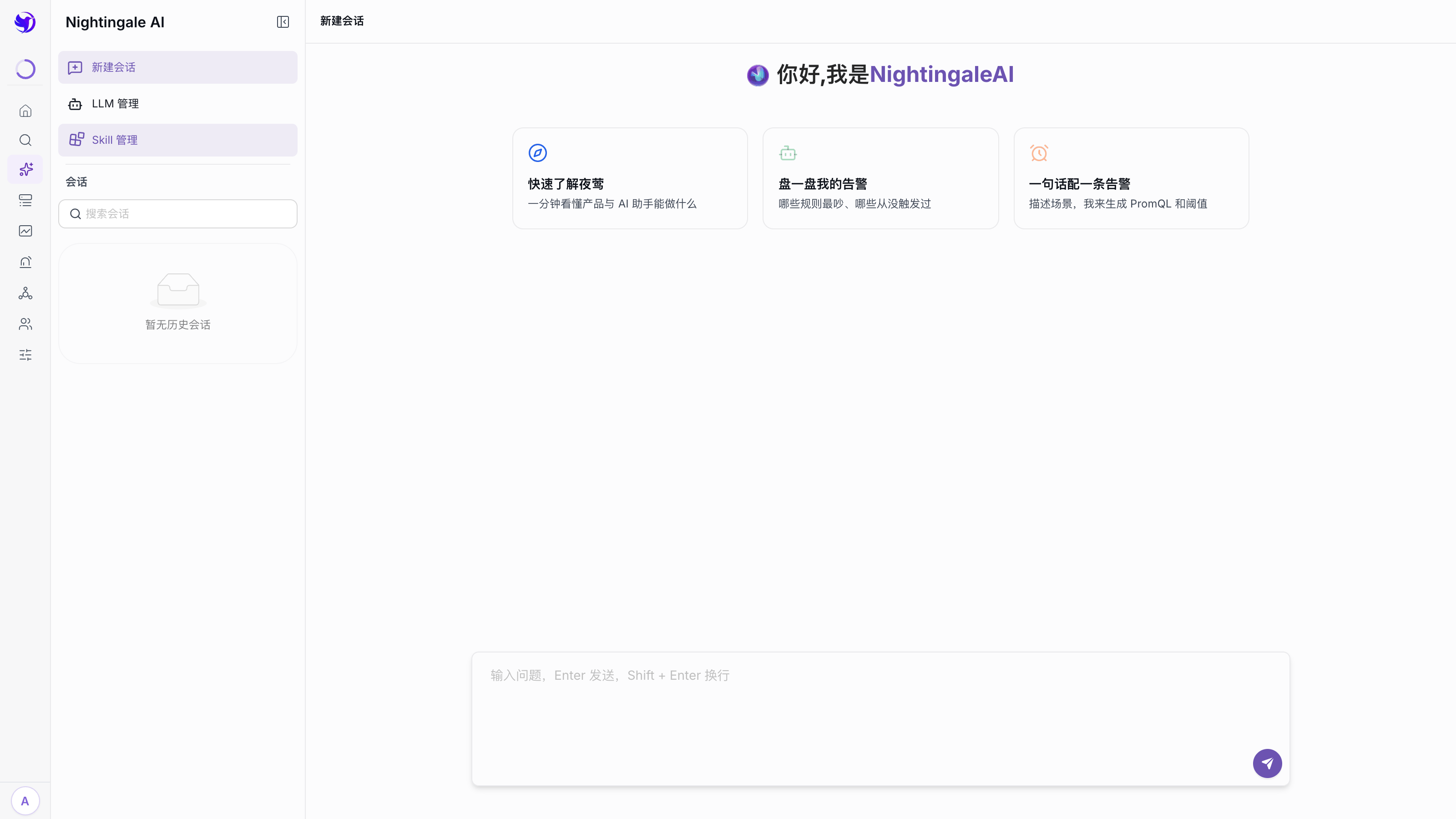Click the magnifier icon in 搜索会话 box
This screenshot has height=819, width=1456.
point(75,214)
